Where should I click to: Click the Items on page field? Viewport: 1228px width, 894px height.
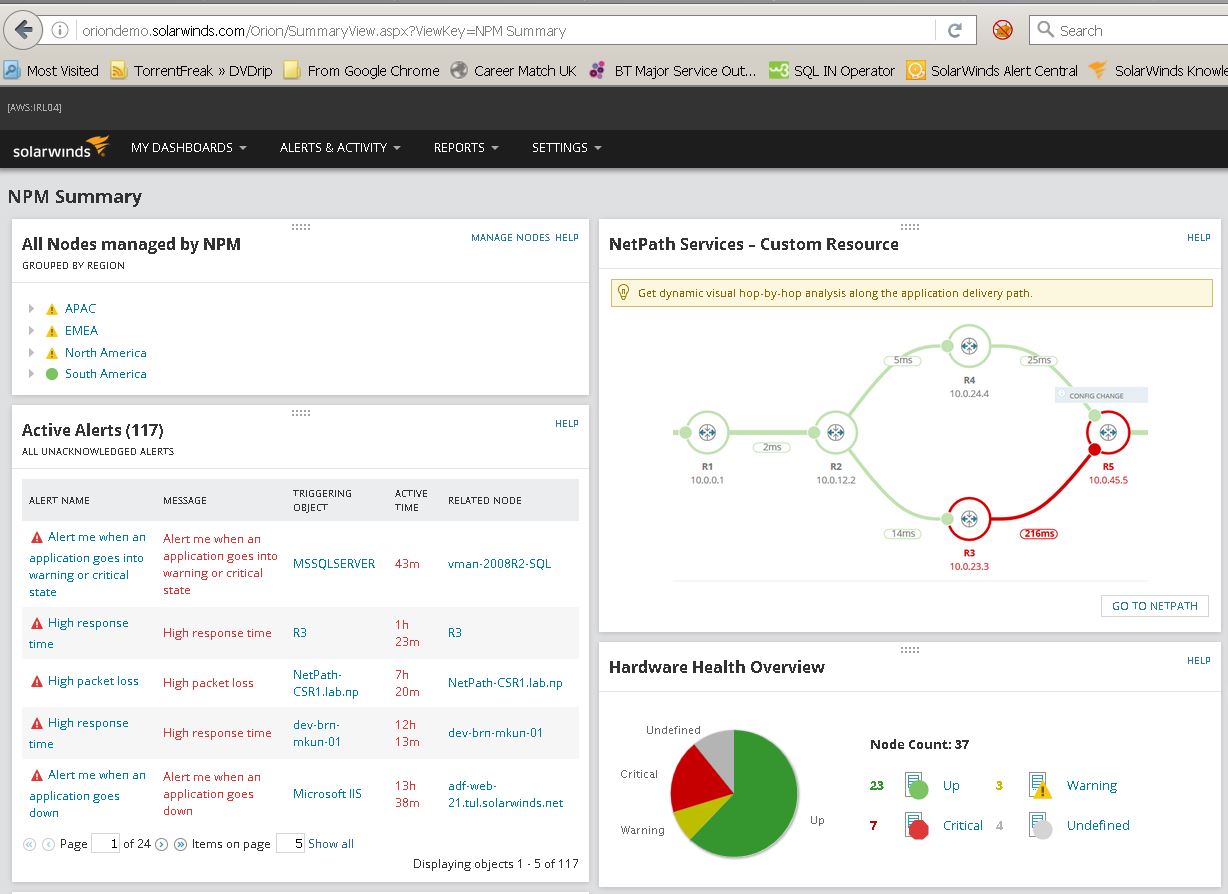point(290,843)
